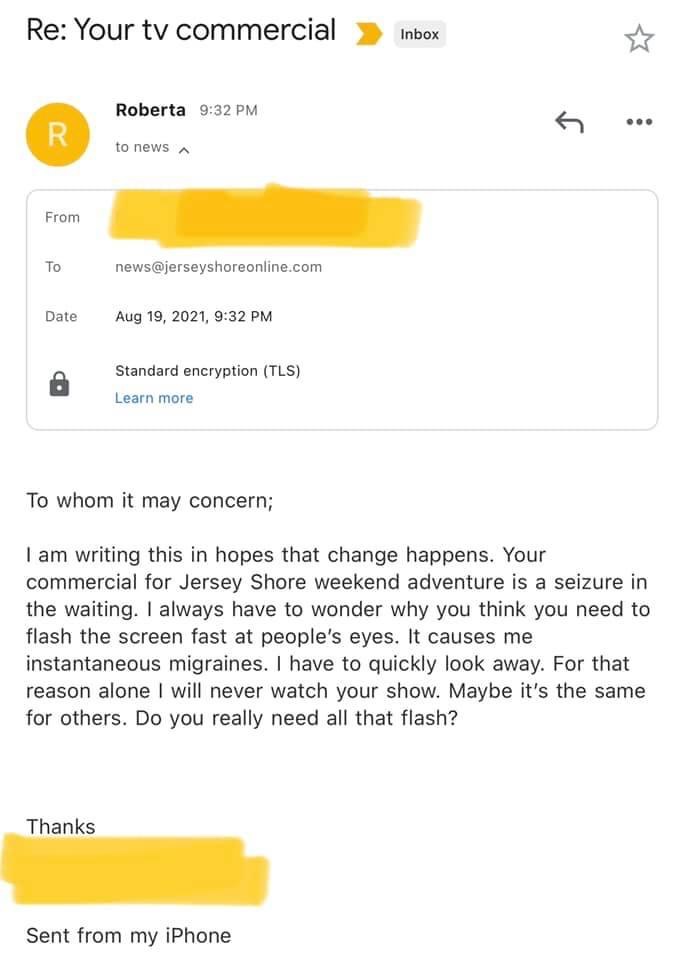Collapse recipient details with the chevron
This screenshot has height=960, width=684.
point(183,149)
